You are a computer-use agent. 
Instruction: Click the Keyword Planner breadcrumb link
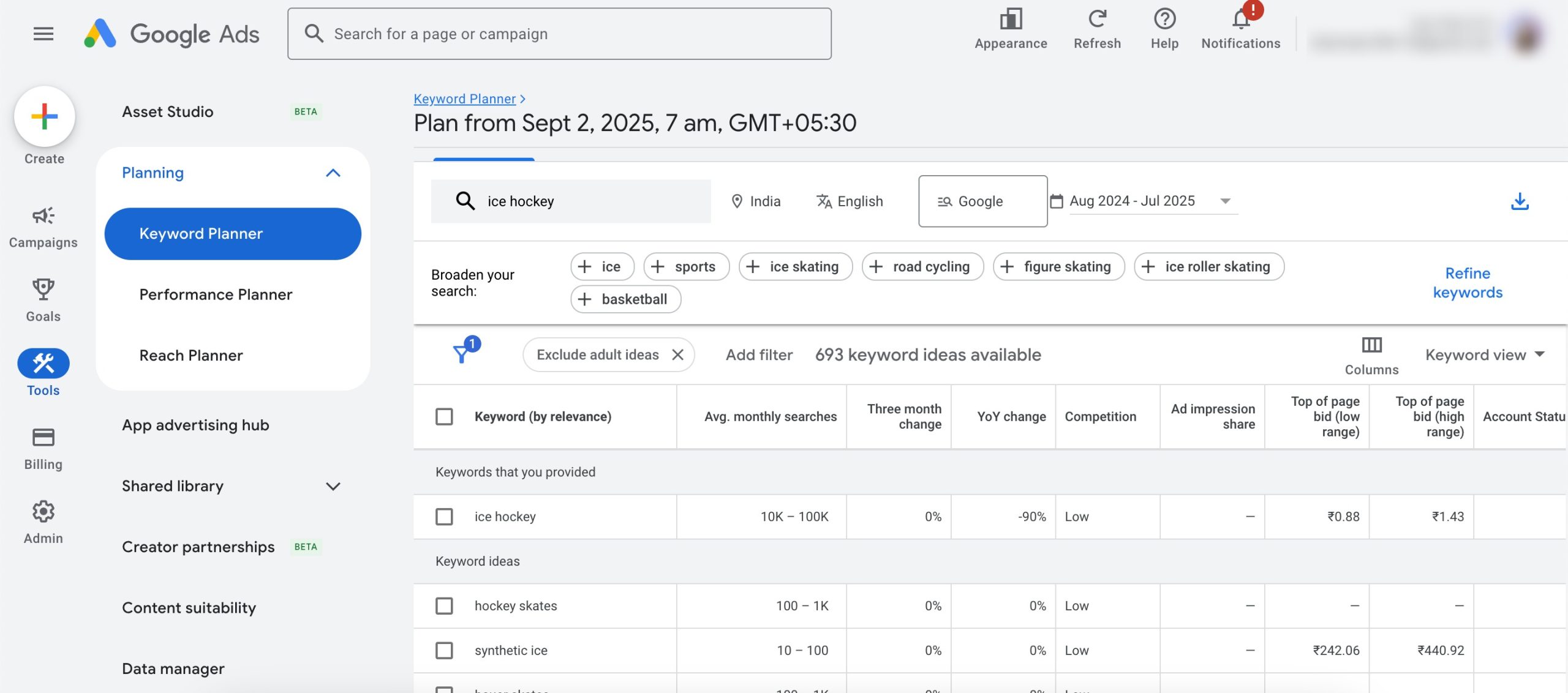tap(464, 99)
